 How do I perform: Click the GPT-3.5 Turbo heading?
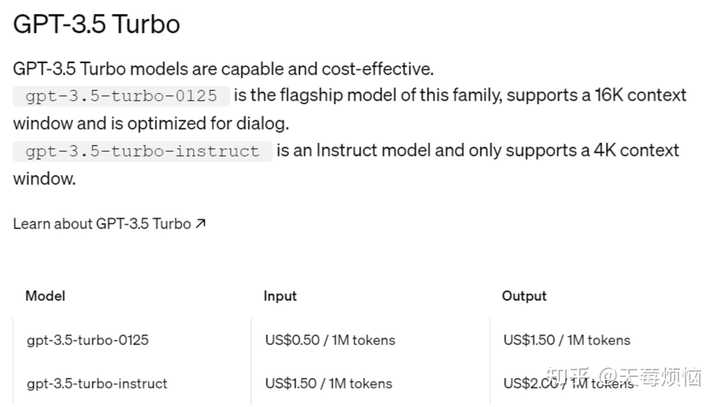point(97,24)
